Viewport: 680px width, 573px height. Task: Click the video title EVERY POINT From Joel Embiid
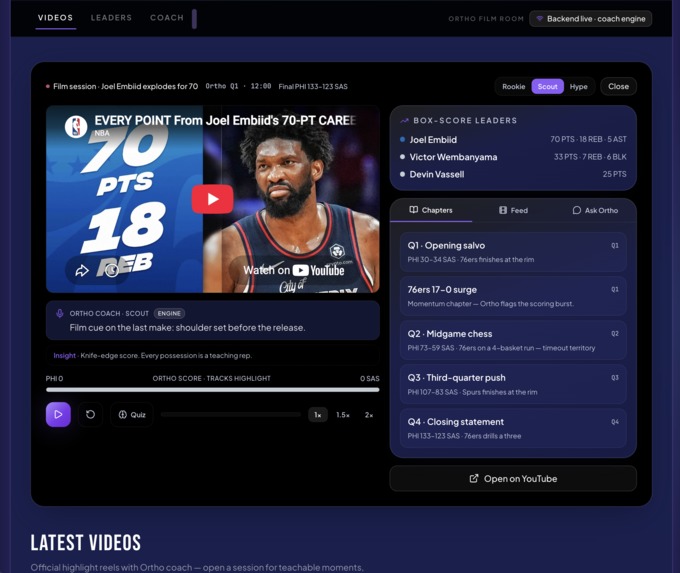pos(225,120)
